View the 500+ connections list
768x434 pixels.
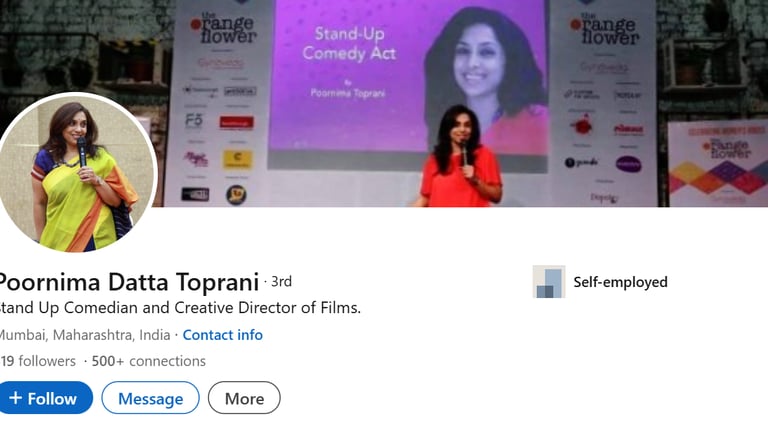tap(148, 361)
